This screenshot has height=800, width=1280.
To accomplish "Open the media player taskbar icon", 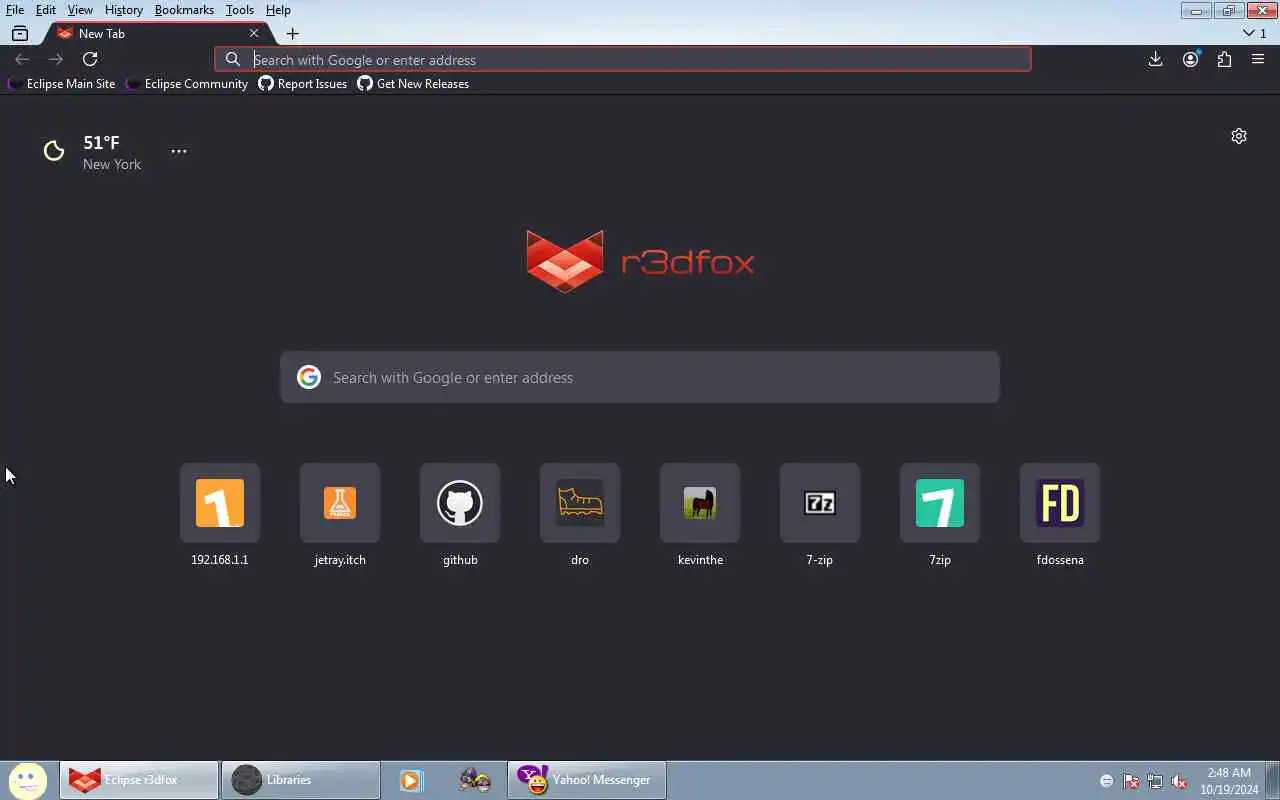I will pyautogui.click(x=411, y=780).
